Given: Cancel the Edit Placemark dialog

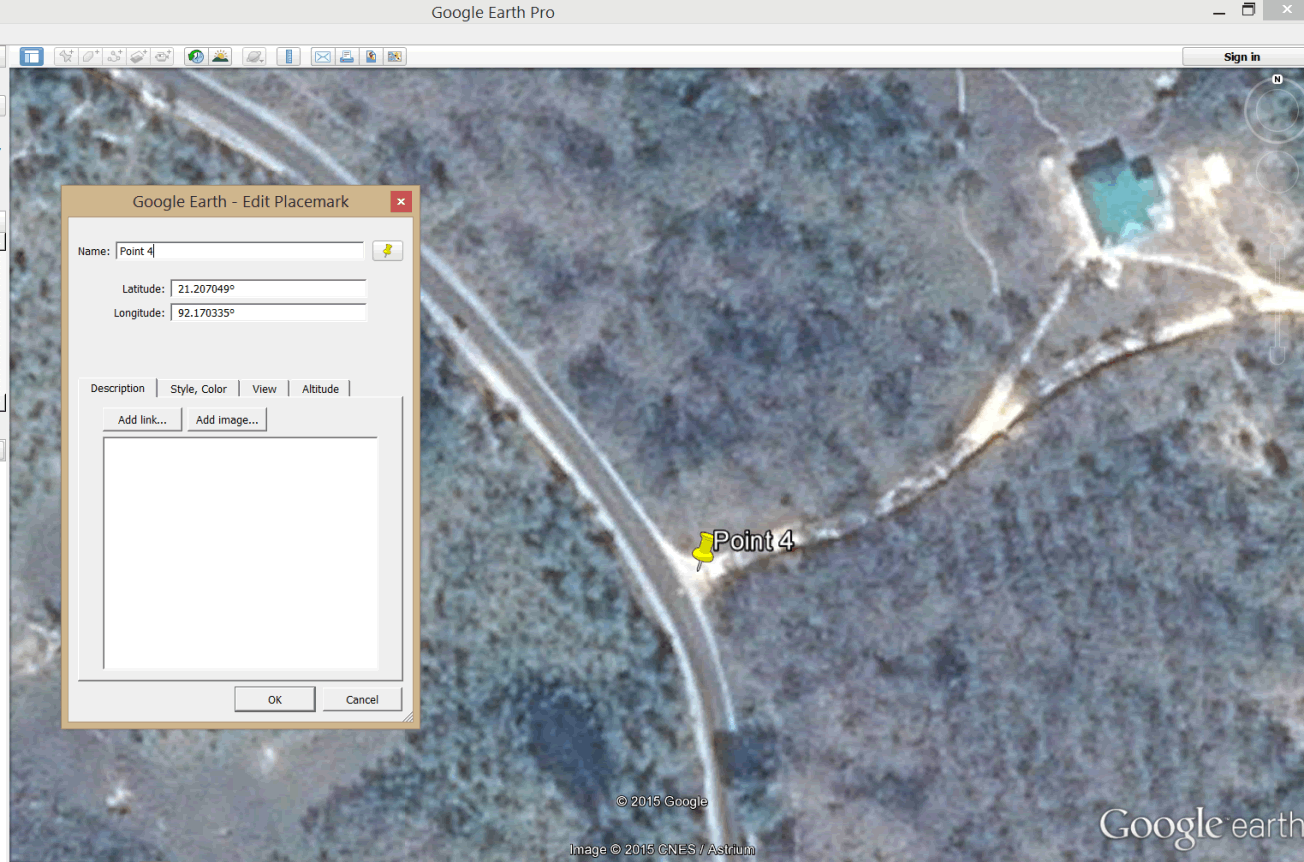Looking at the screenshot, I should (362, 699).
